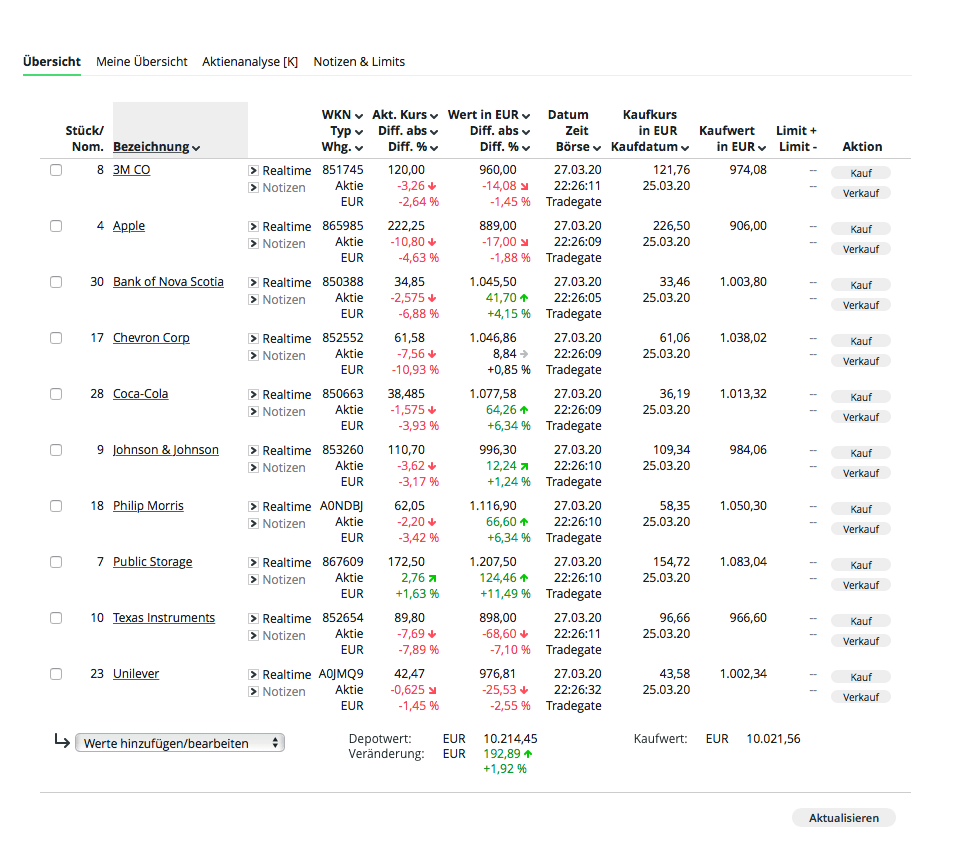The image size is (953, 859).
Task: Click Realtime arrow icon for Public Storage
Action: tap(253, 562)
